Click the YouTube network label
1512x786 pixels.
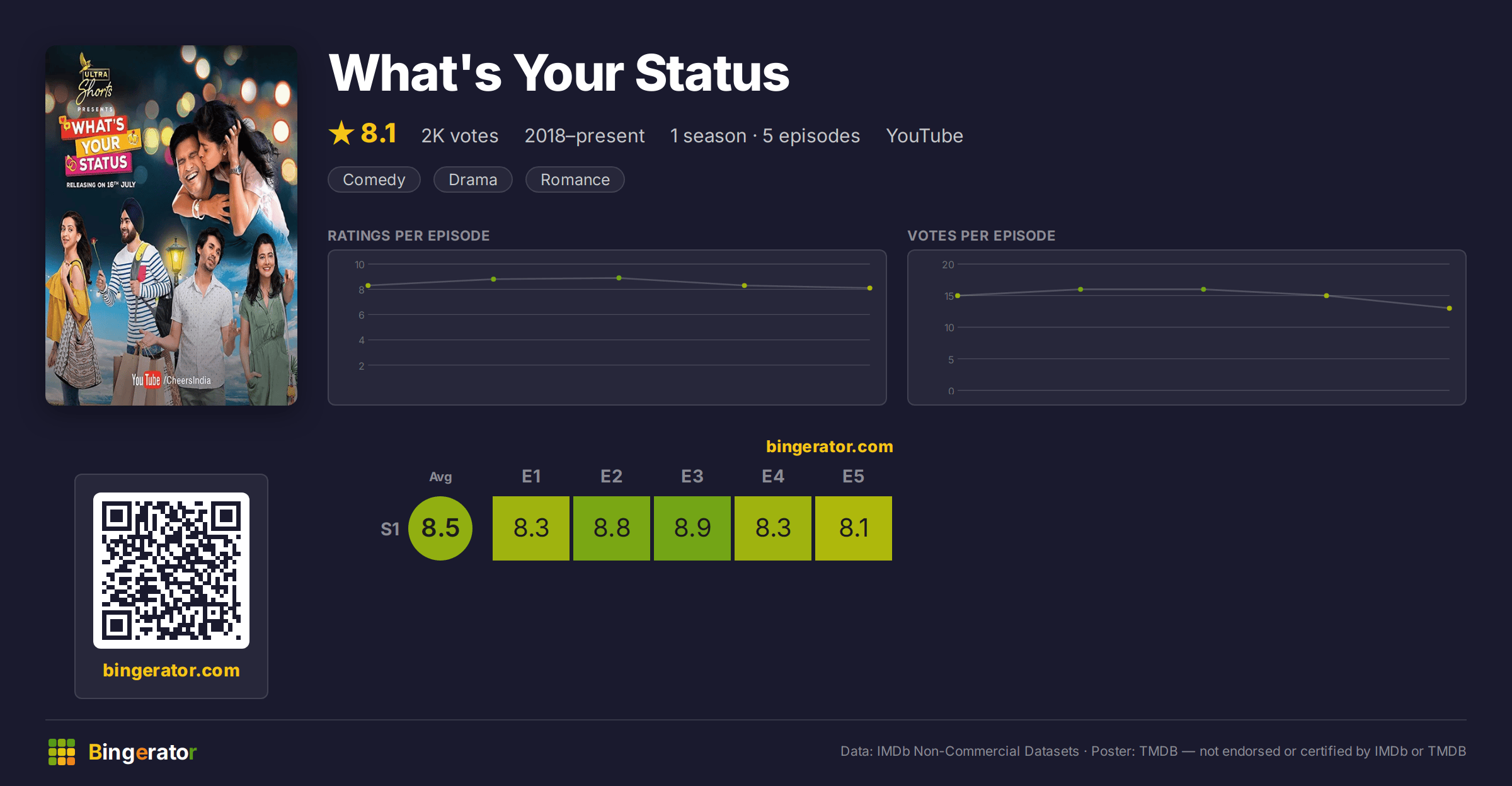(924, 135)
